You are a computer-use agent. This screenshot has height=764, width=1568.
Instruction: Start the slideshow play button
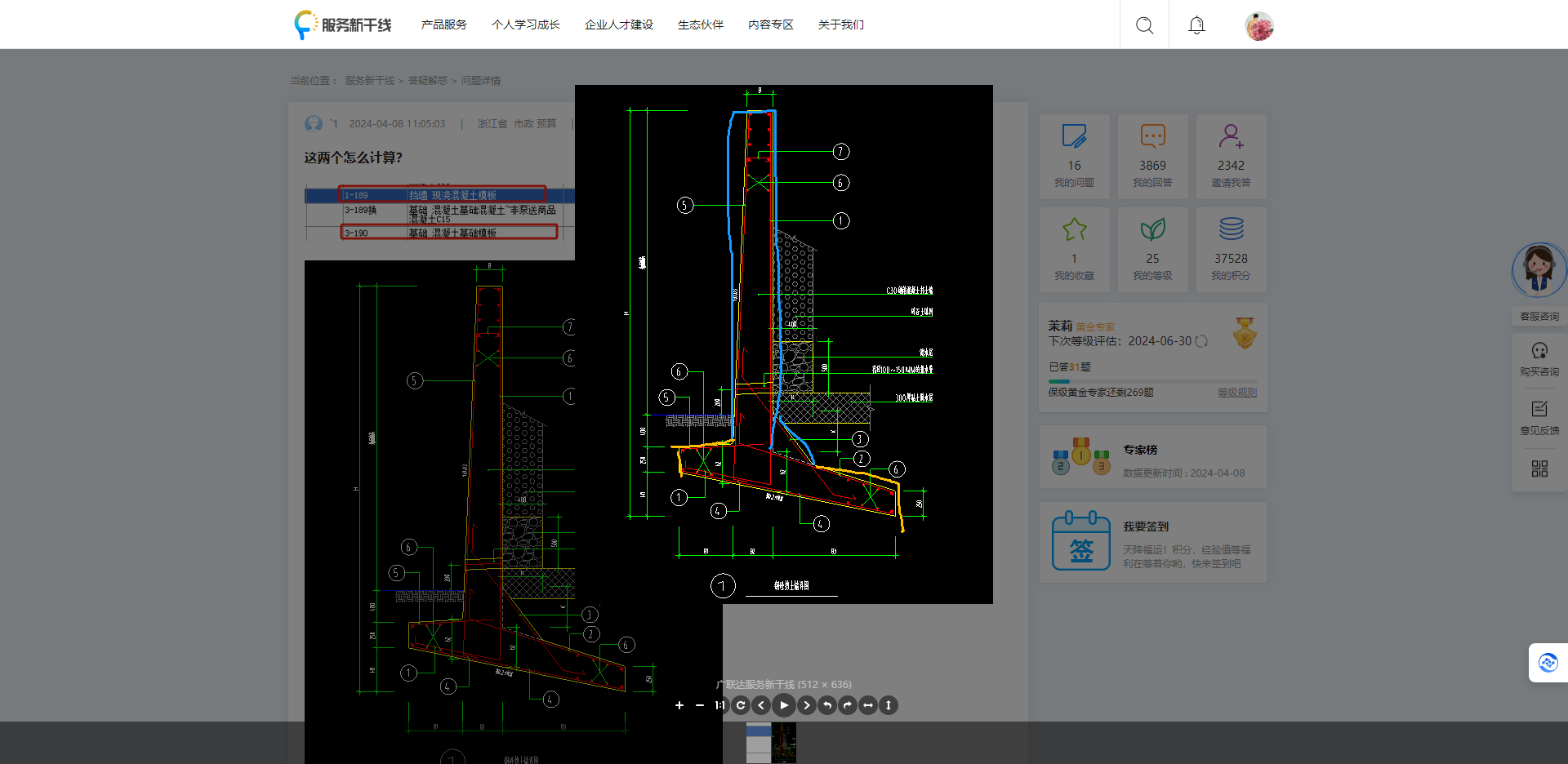[784, 705]
